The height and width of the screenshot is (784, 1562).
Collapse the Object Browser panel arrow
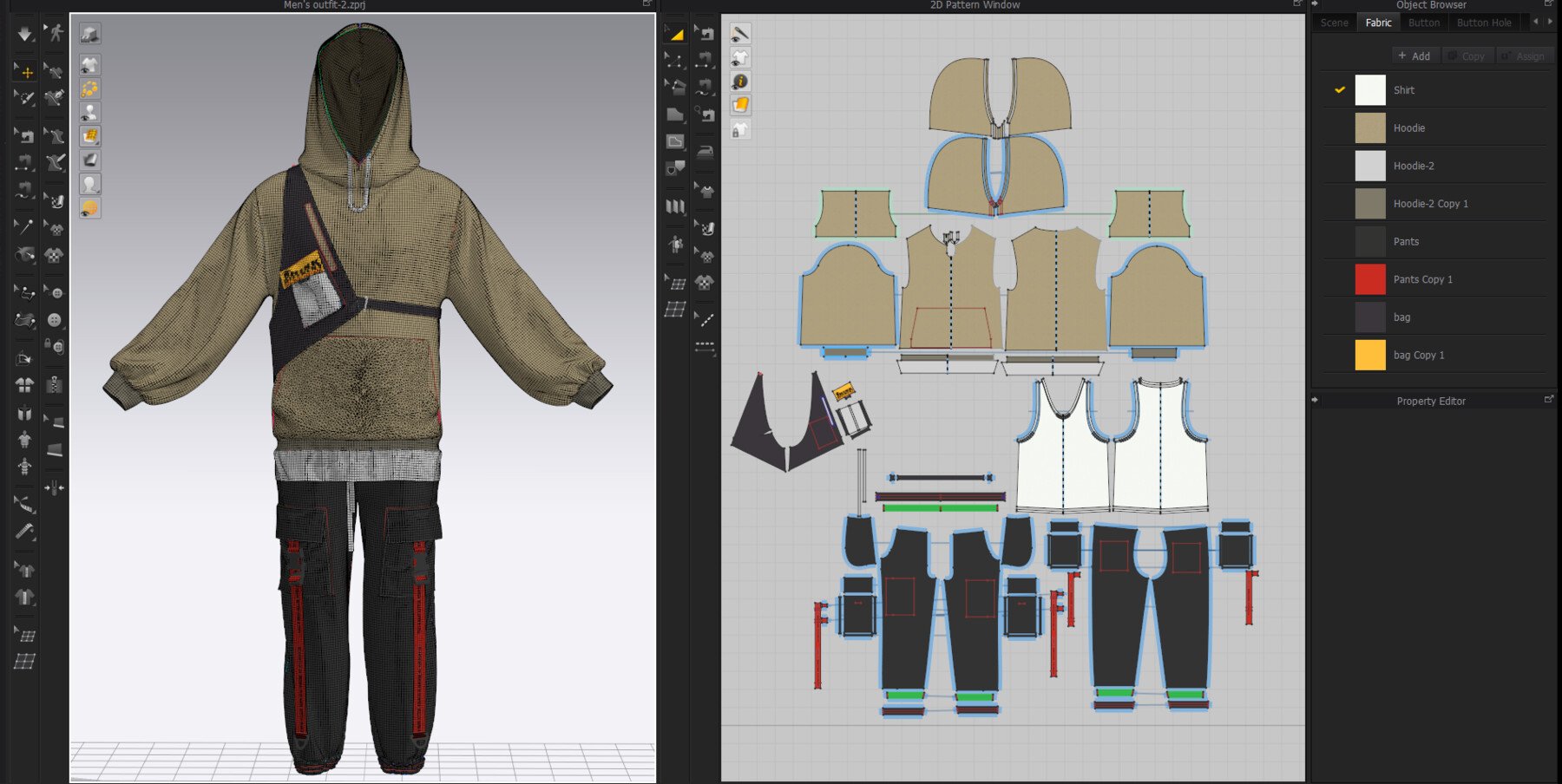click(1315, 3)
